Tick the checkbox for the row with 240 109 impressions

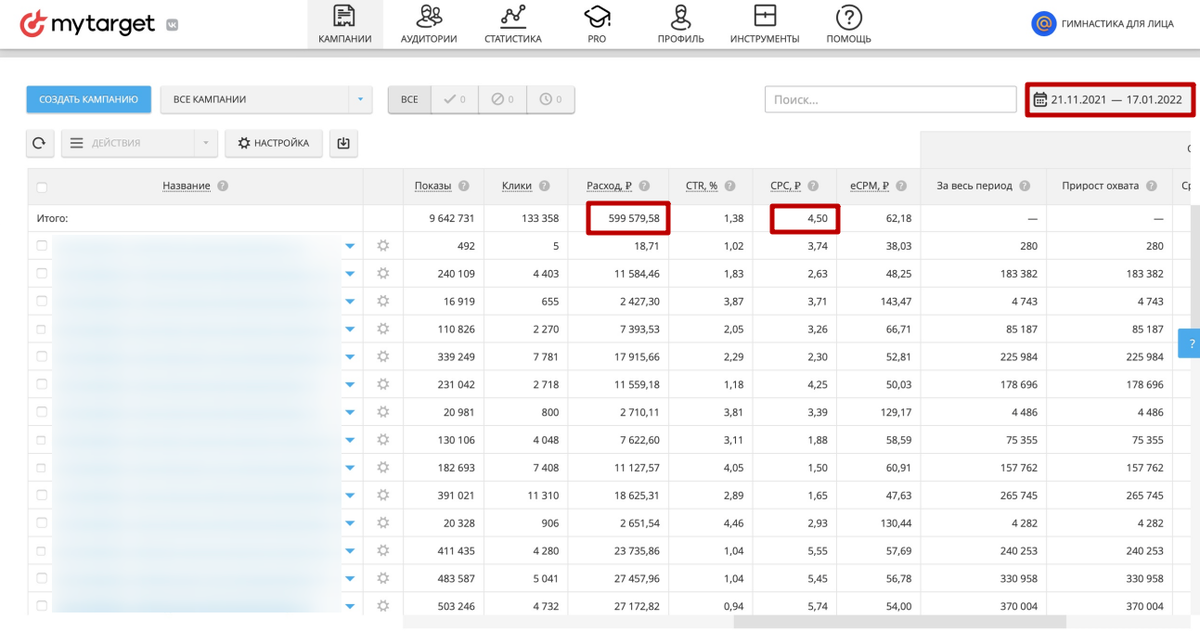[41, 273]
